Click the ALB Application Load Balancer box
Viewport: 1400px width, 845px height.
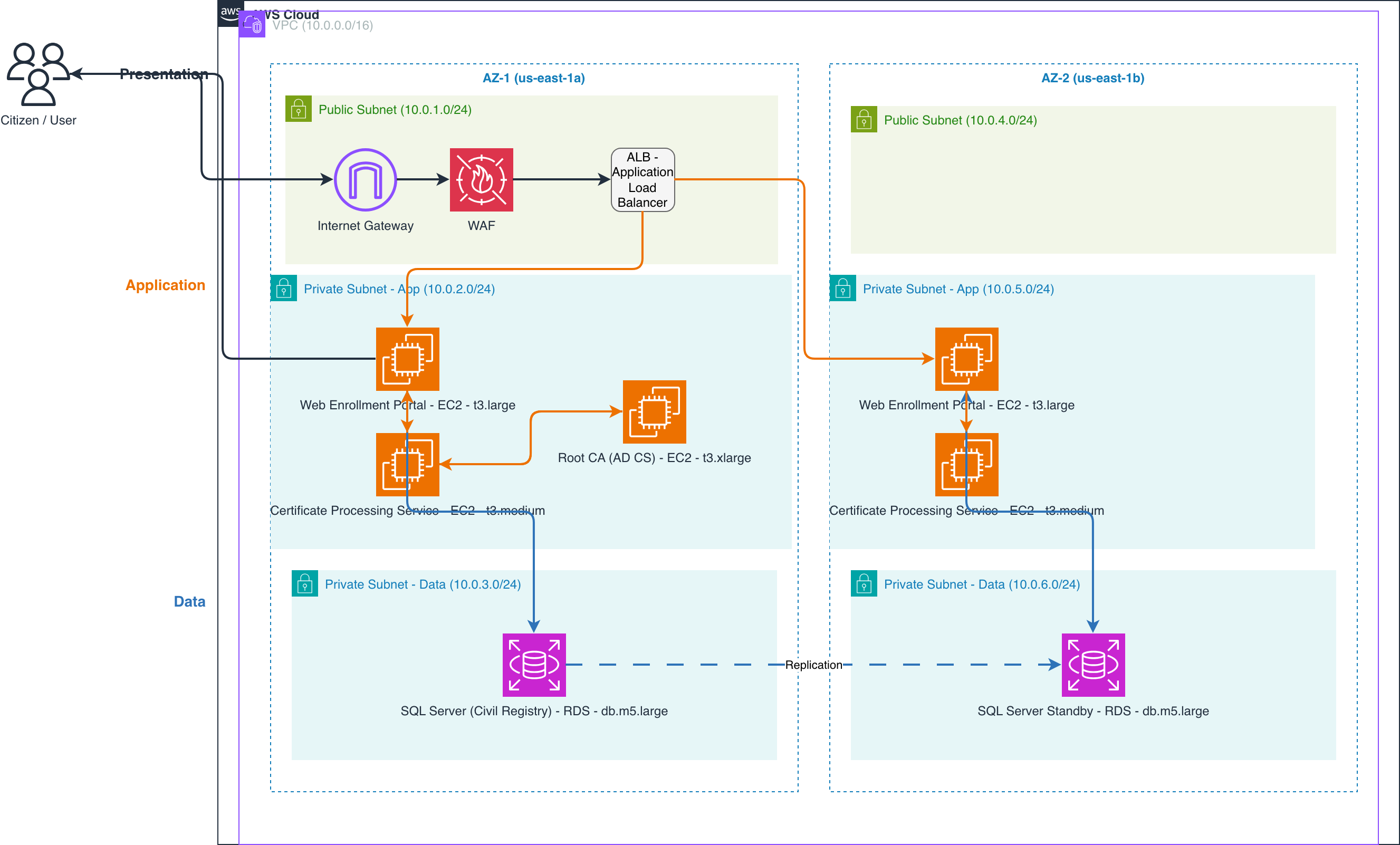coord(643,179)
